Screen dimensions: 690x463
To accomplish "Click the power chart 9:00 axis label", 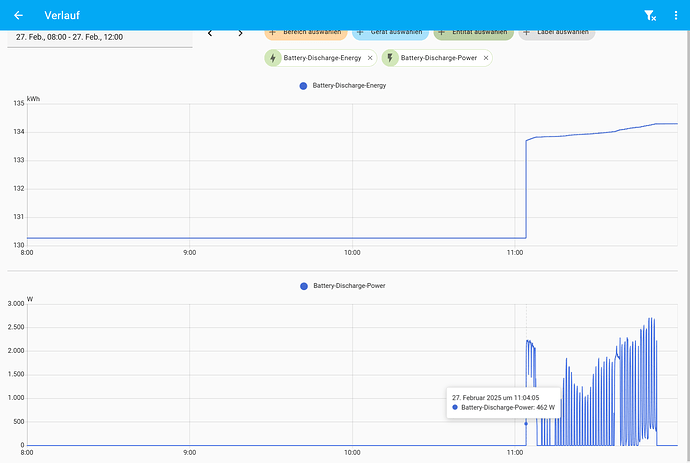I will [190, 452].
